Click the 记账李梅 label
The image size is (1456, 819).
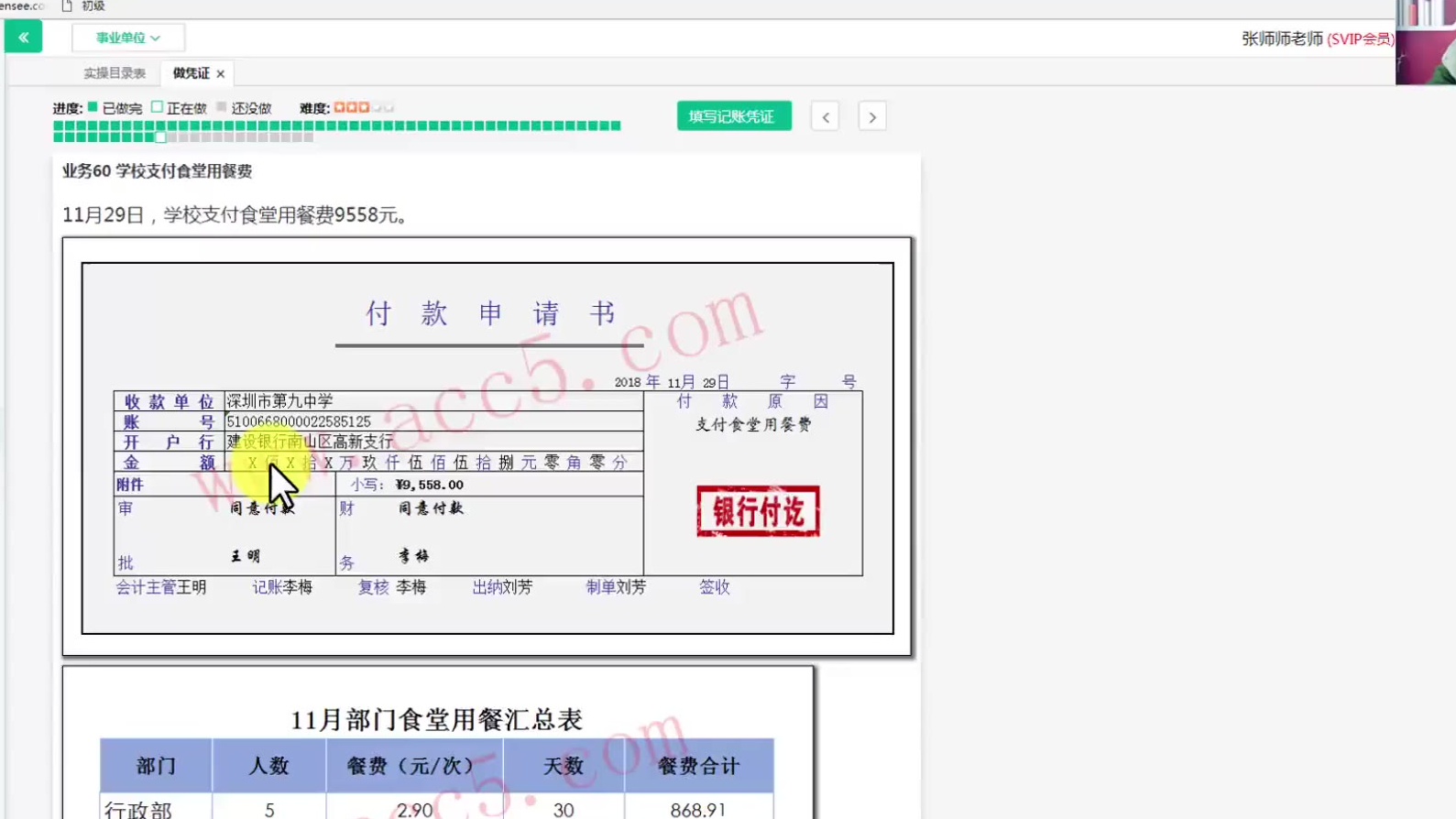pyautogui.click(x=282, y=587)
